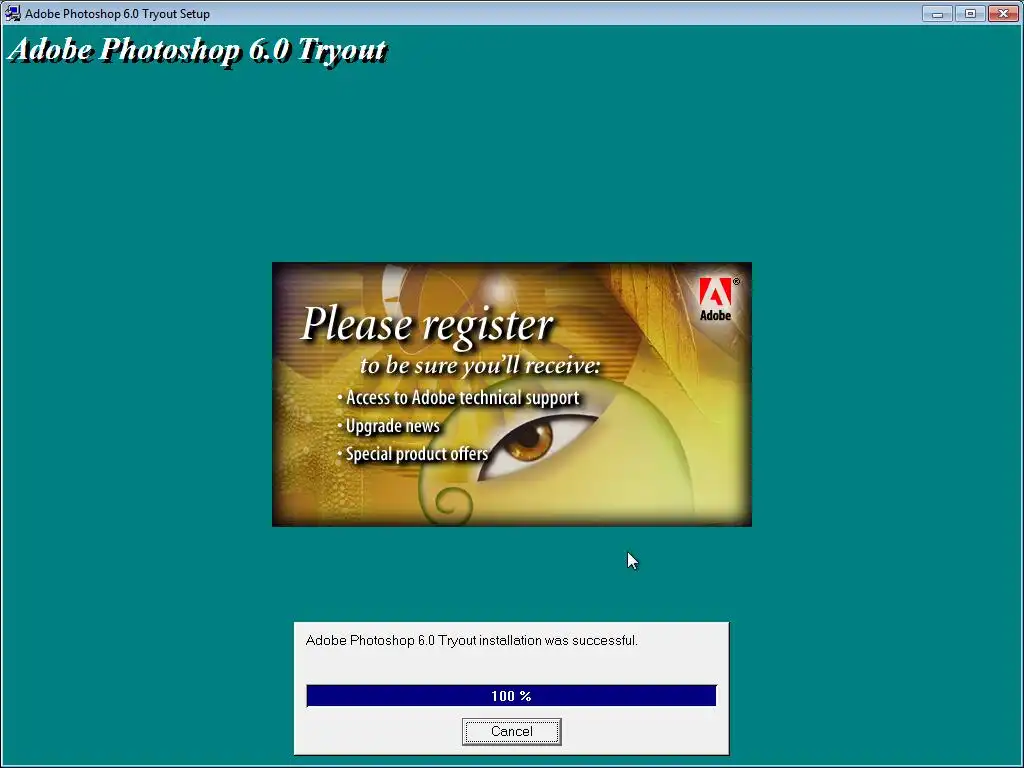Image resolution: width=1024 pixels, height=768 pixels.
Task: Click the 'Adobe Photoshop 6.0 Tryout' heading
Action: pos(198,50)
